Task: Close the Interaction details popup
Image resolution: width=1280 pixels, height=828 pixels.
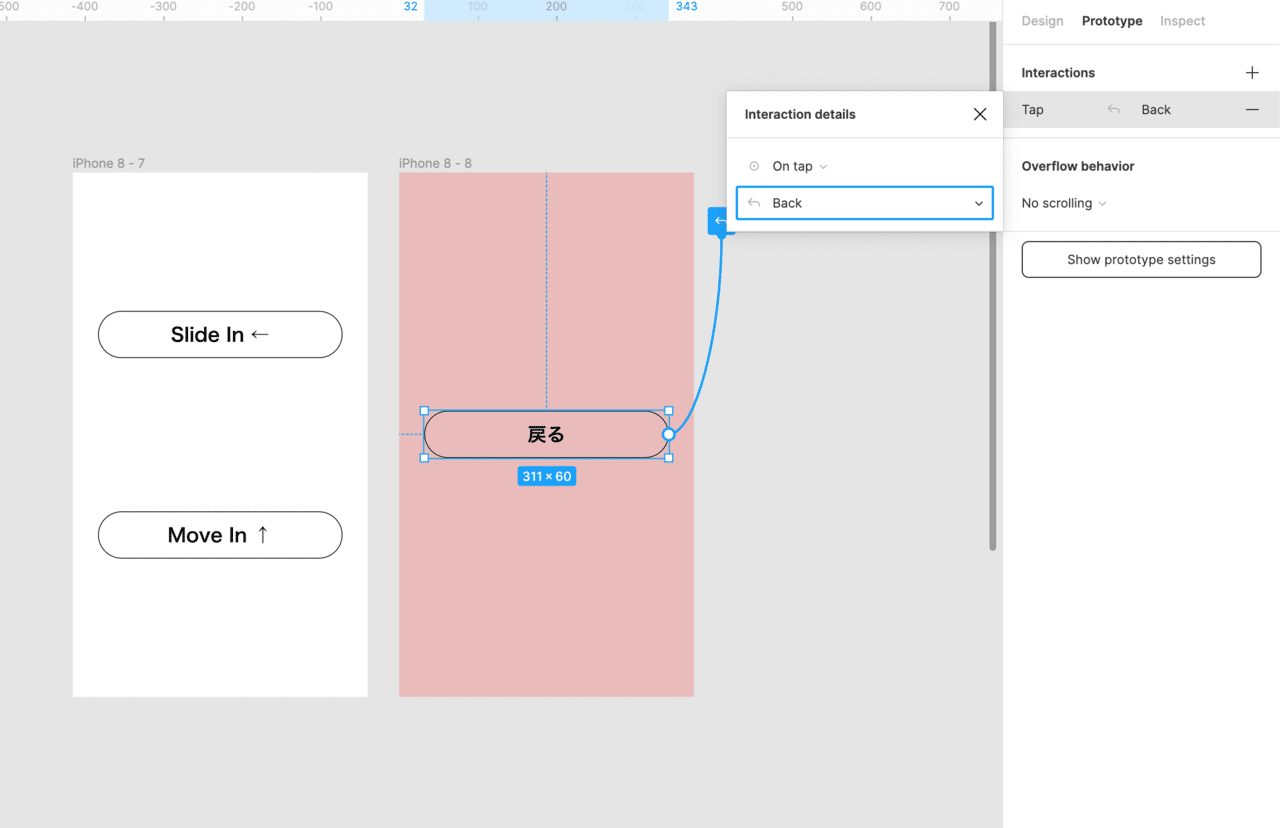Action: 980,114
